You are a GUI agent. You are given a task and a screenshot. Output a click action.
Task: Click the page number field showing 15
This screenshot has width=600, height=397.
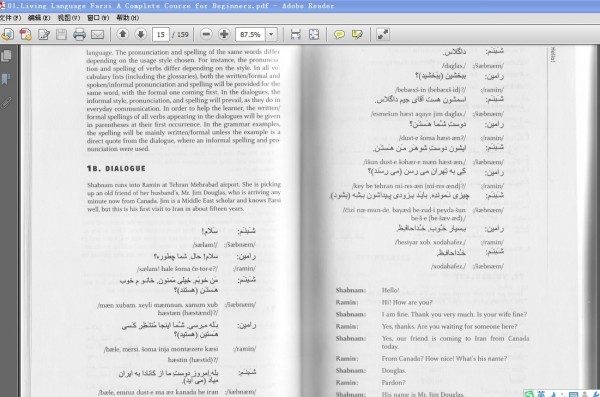tap(161, 34)
